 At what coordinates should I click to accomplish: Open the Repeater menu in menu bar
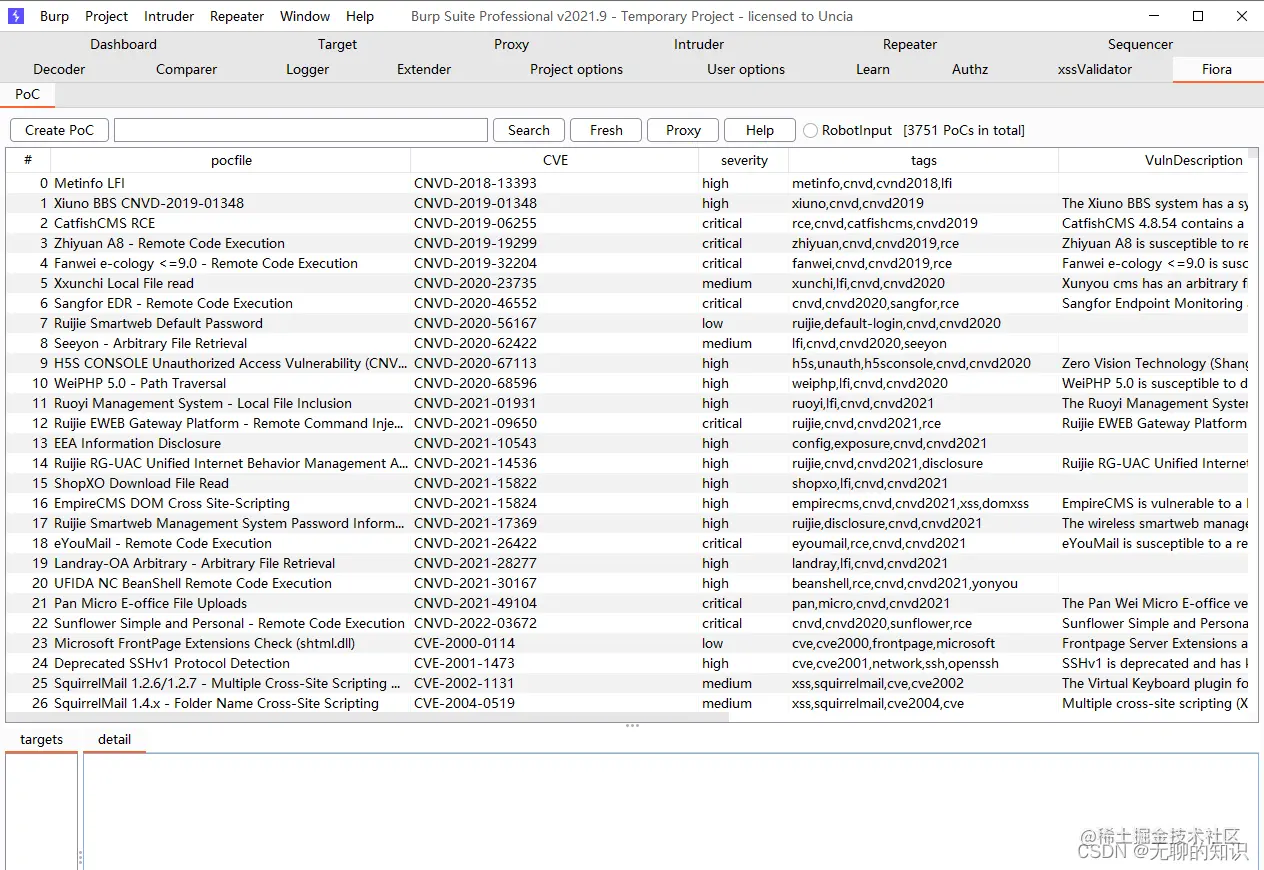tap(237, 16)
